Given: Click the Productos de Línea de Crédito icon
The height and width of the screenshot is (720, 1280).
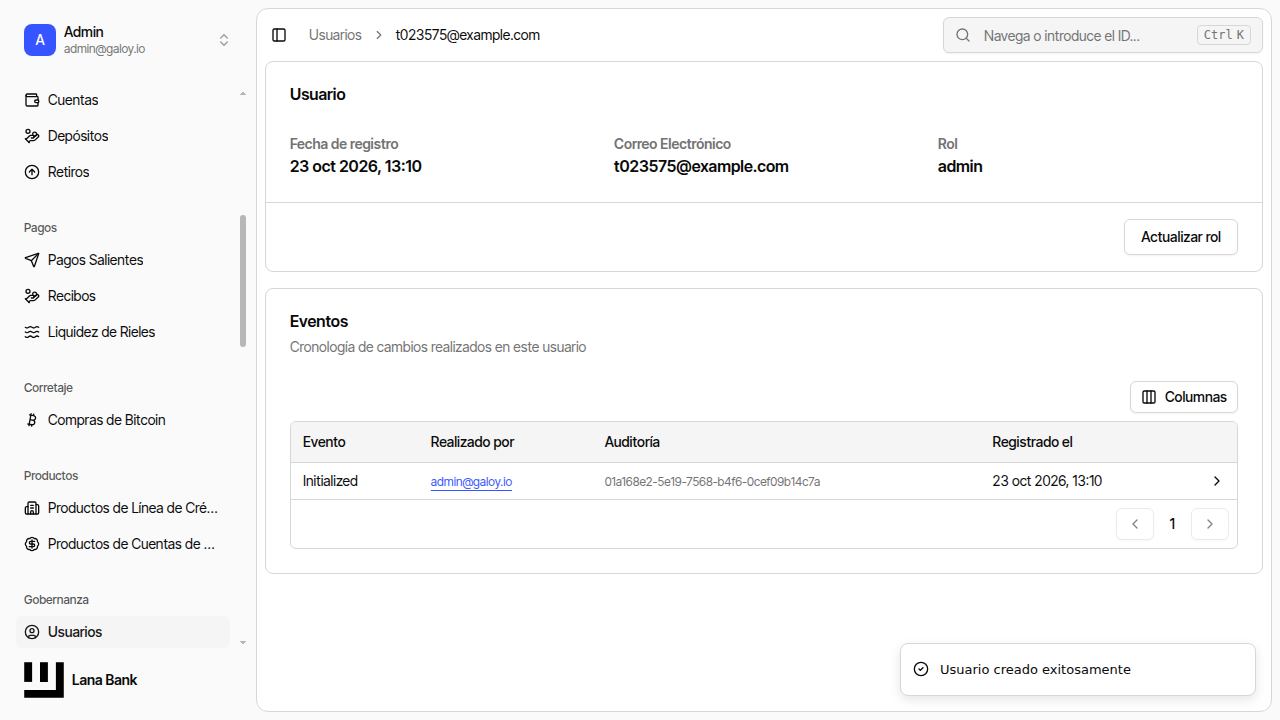Looking at the screenshot, I should (32, 508).
